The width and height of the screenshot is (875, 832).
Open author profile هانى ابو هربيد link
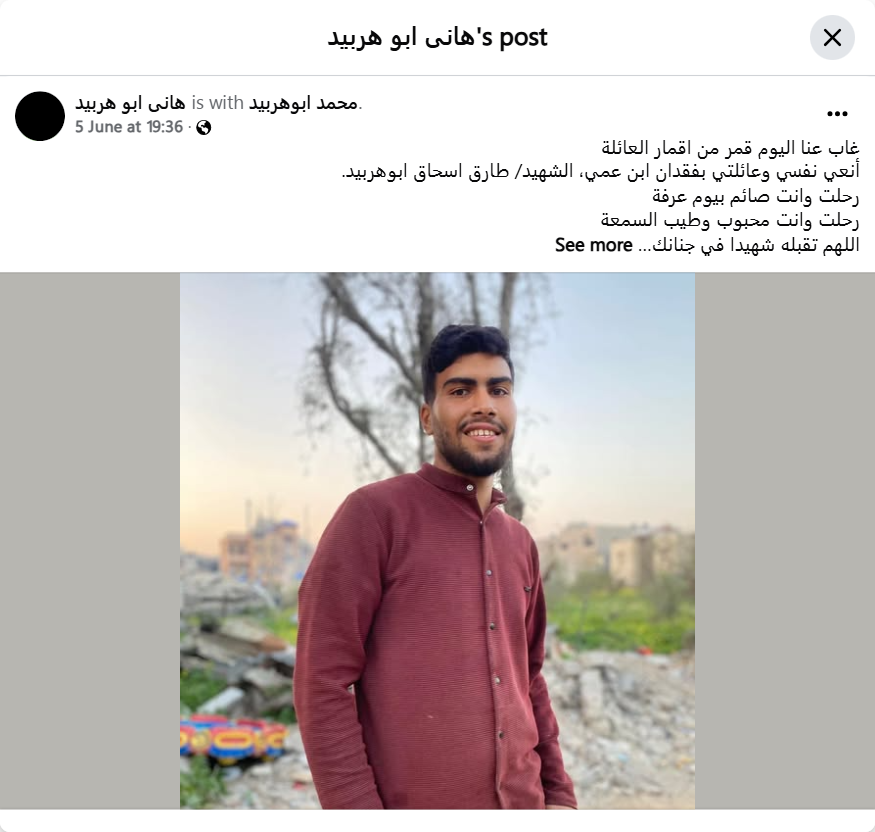[x=131, y=103]
